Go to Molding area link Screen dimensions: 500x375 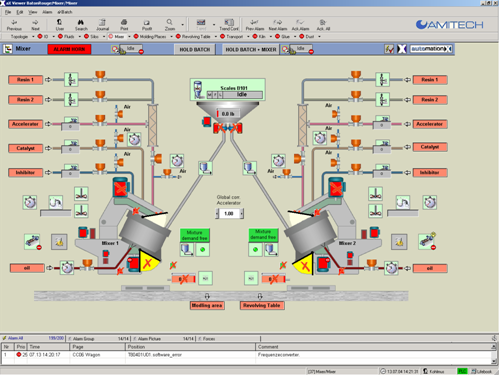pyautogui.click(x=207, y=305)
